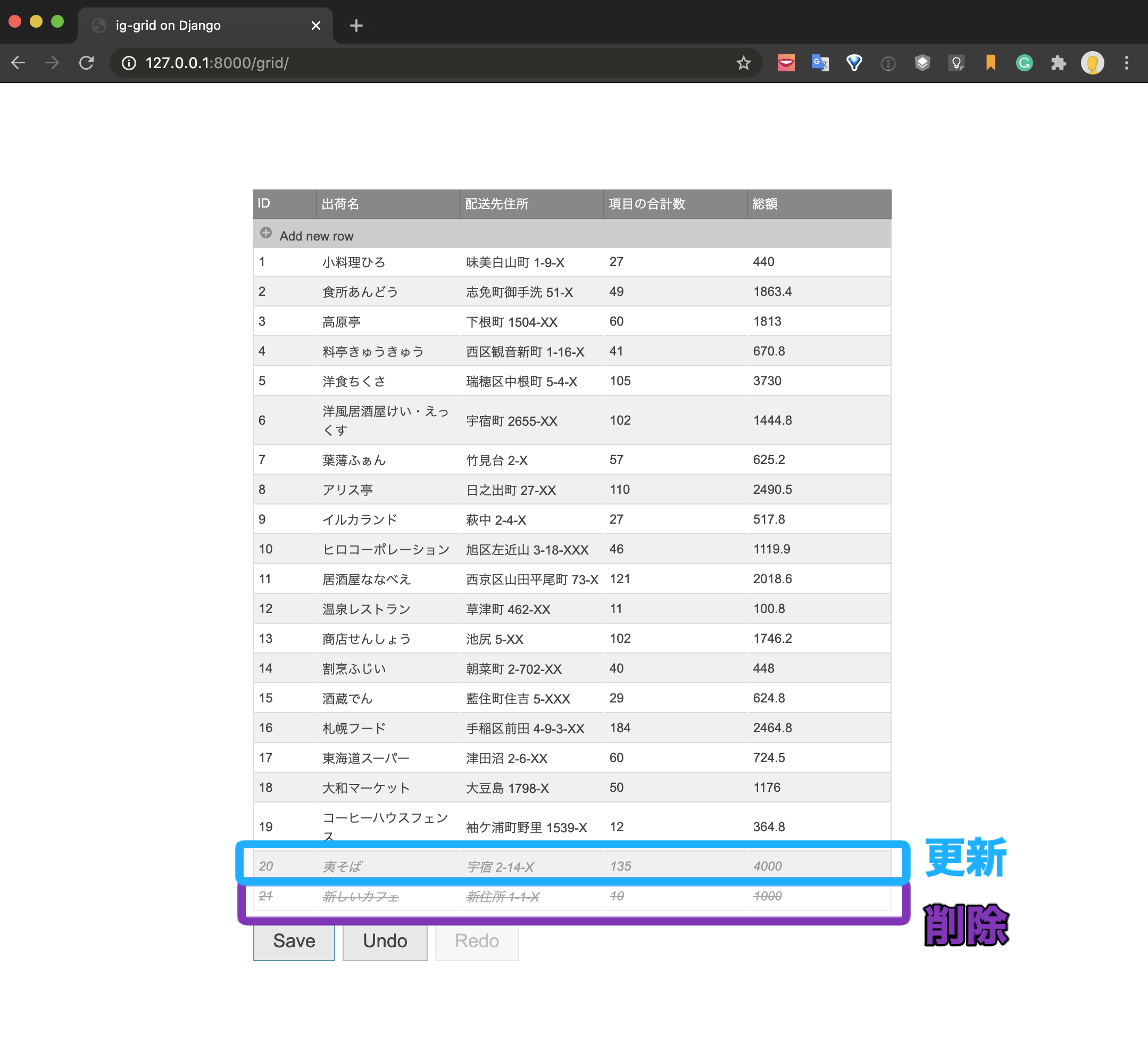Select the ig-grid on Django tab
The height and width of the screenshot is (1042, 1148).
pyautogui.click(x=168, y=25)
